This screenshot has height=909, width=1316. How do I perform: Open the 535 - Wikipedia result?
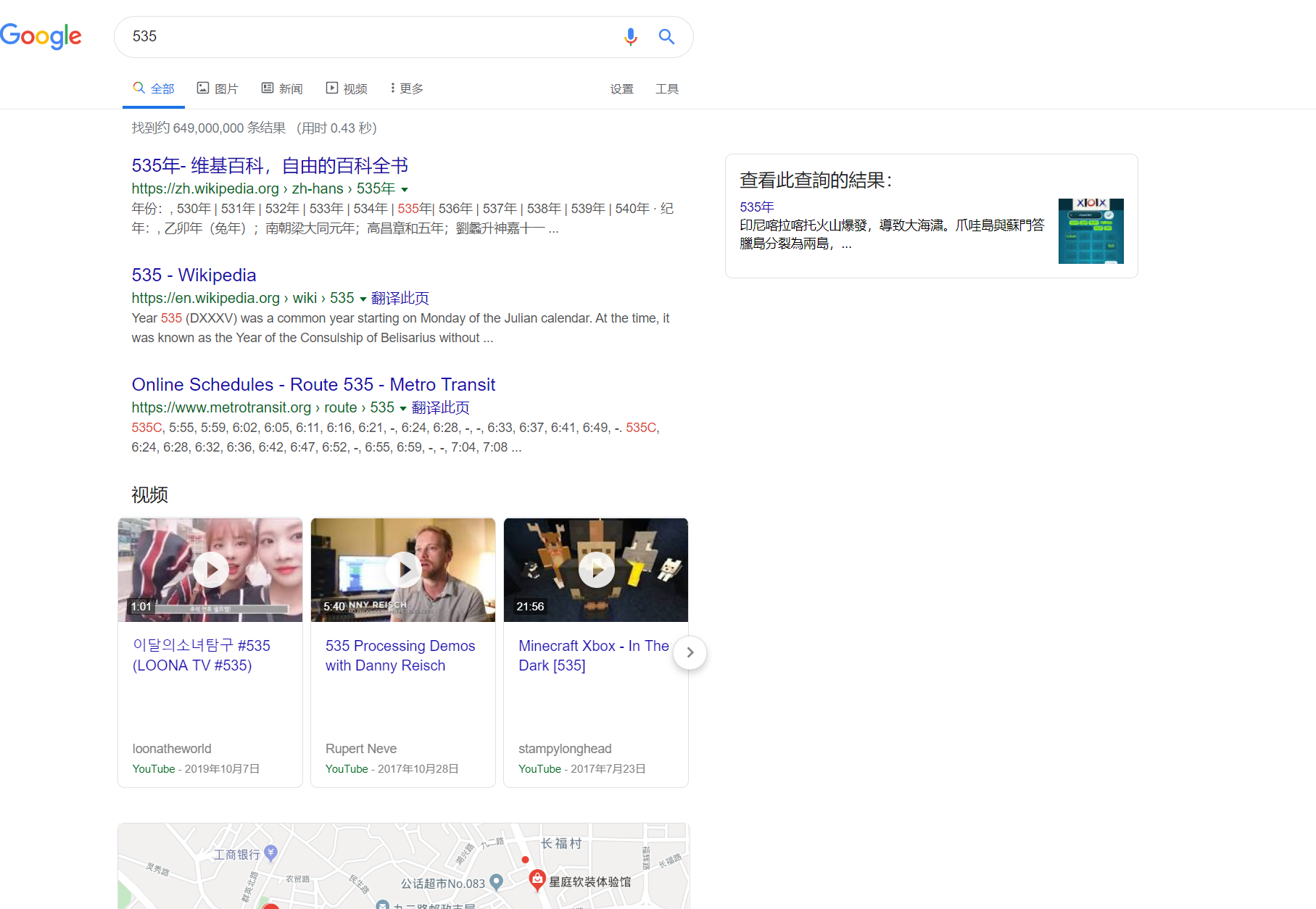tap(194, 275)
